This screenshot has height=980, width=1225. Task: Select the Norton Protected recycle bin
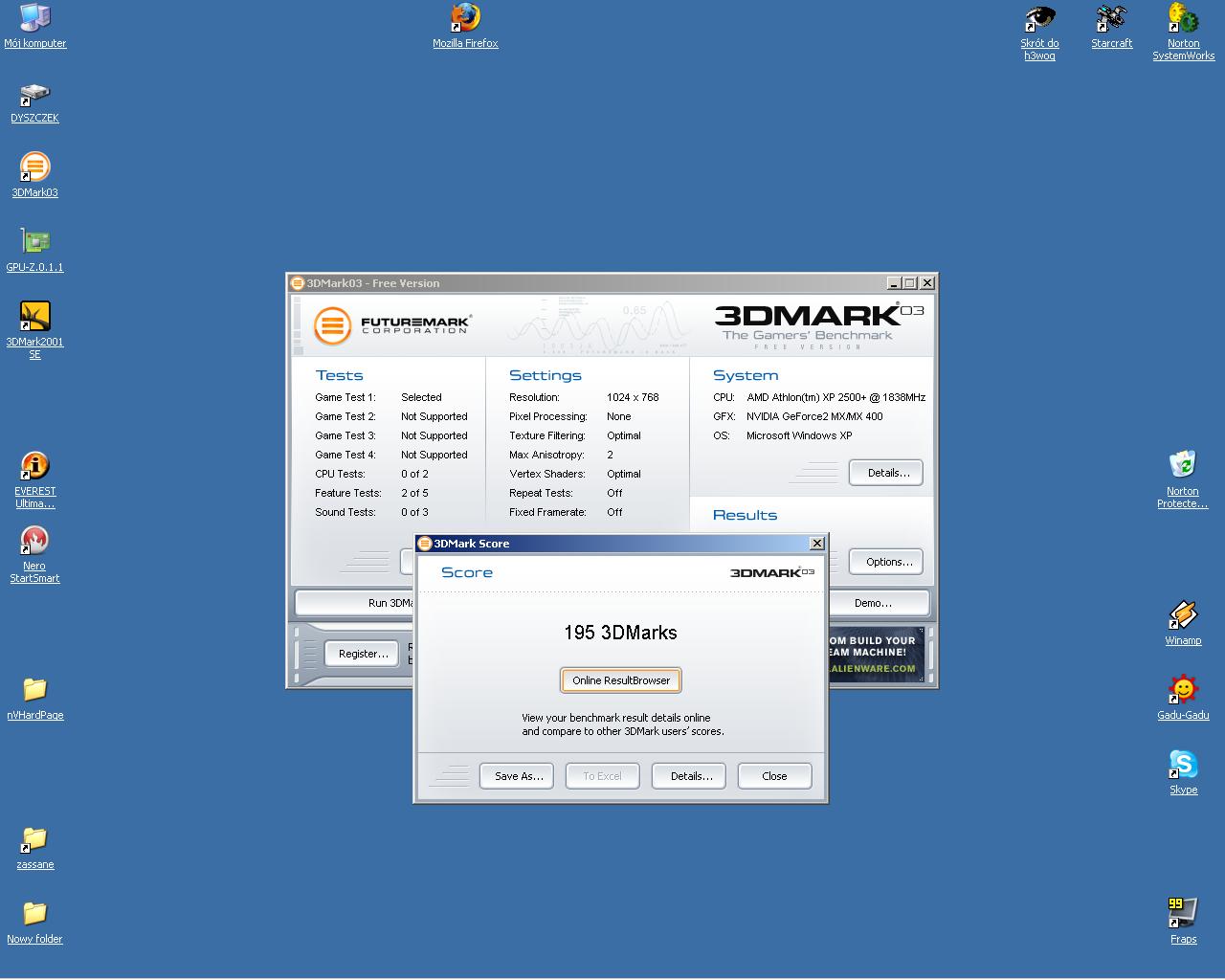click(1183, 479)
